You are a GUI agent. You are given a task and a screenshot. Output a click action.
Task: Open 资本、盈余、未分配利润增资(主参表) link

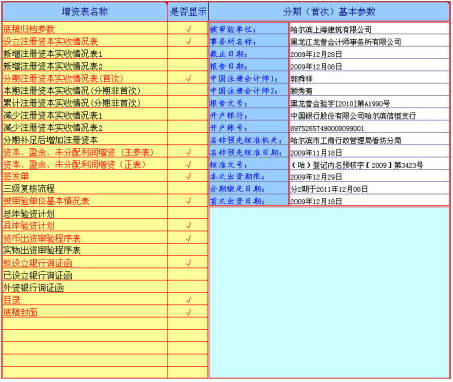click(78, 152)
